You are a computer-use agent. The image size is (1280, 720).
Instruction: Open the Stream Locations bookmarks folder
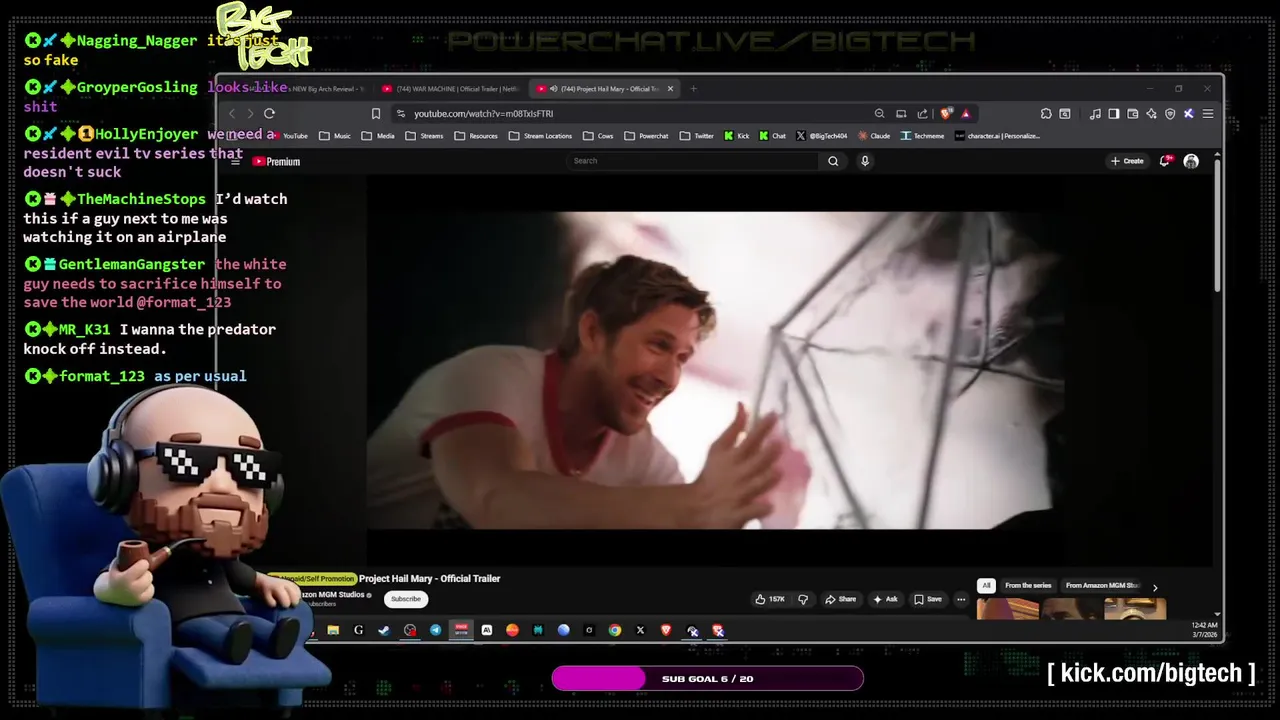tap(540, 136)
